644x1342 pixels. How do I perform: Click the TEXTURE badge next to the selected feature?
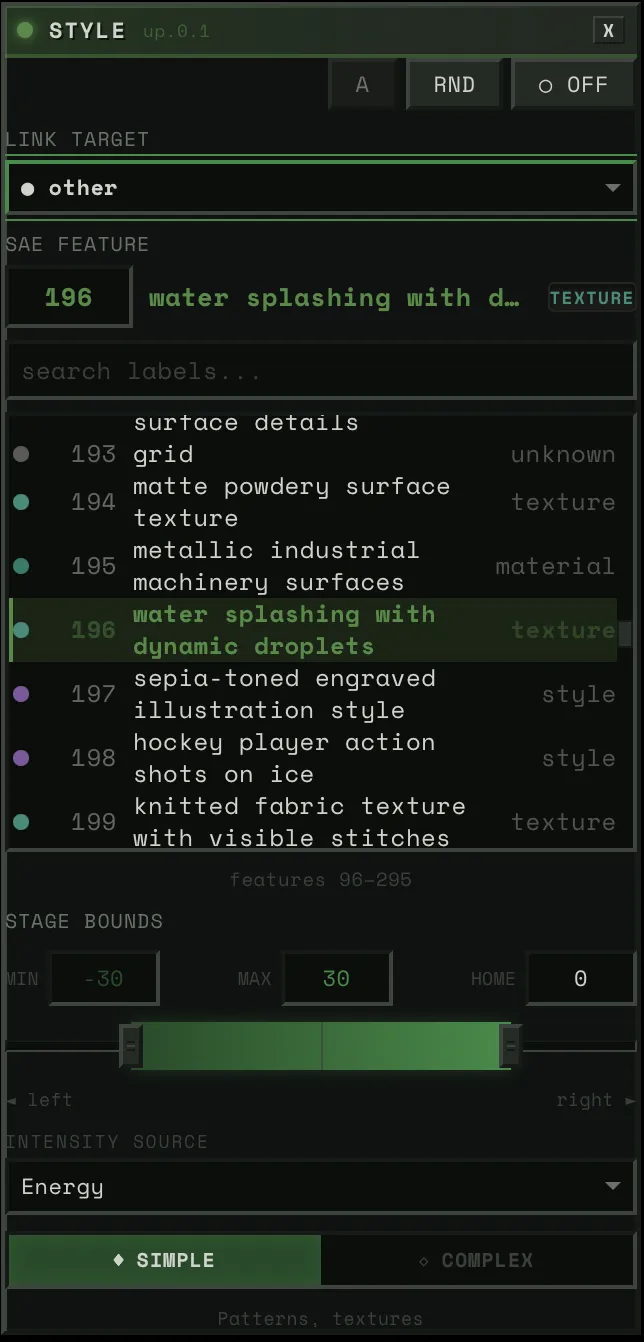click(591, 297)
